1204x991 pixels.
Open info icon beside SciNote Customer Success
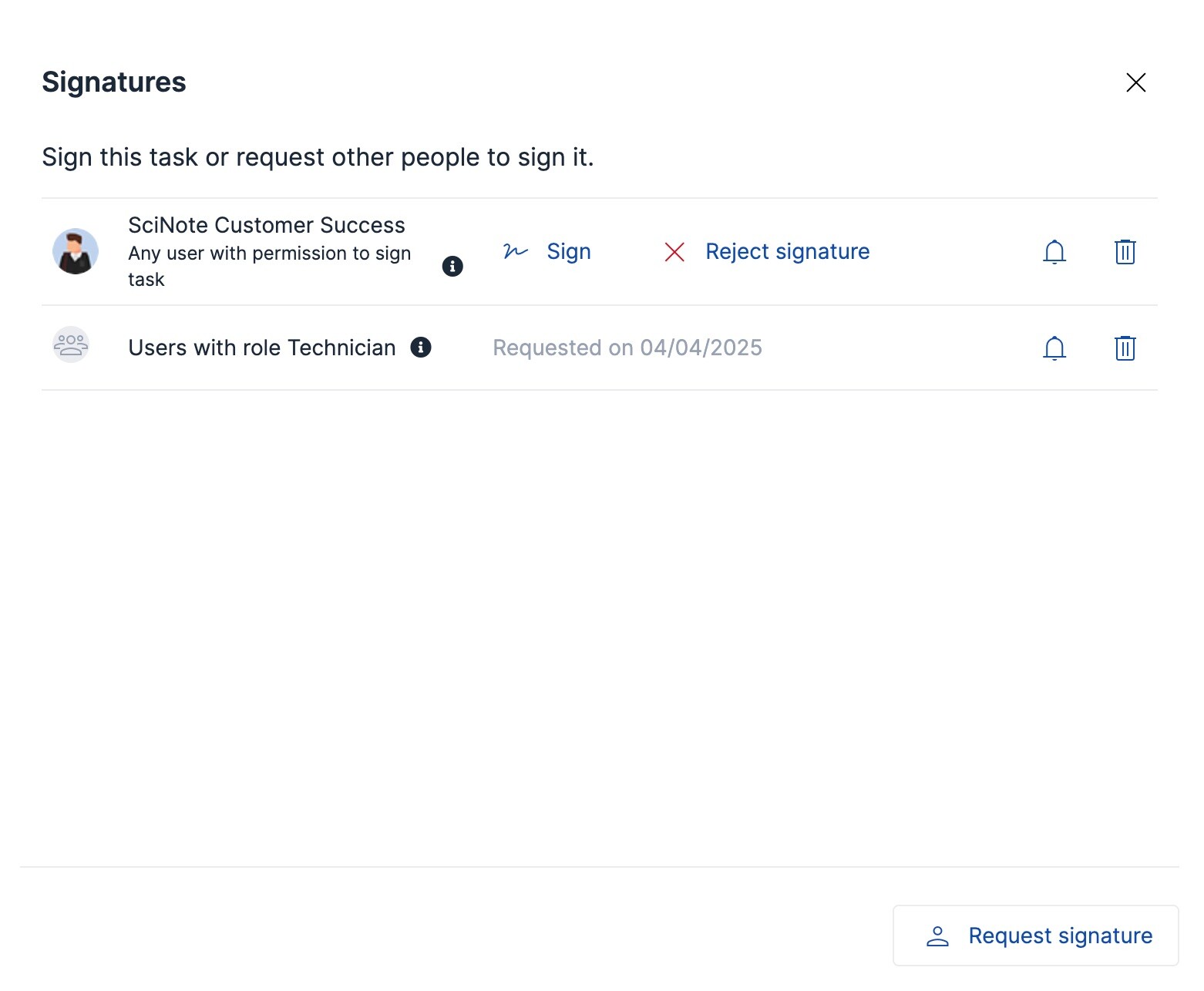coord(452,266)
